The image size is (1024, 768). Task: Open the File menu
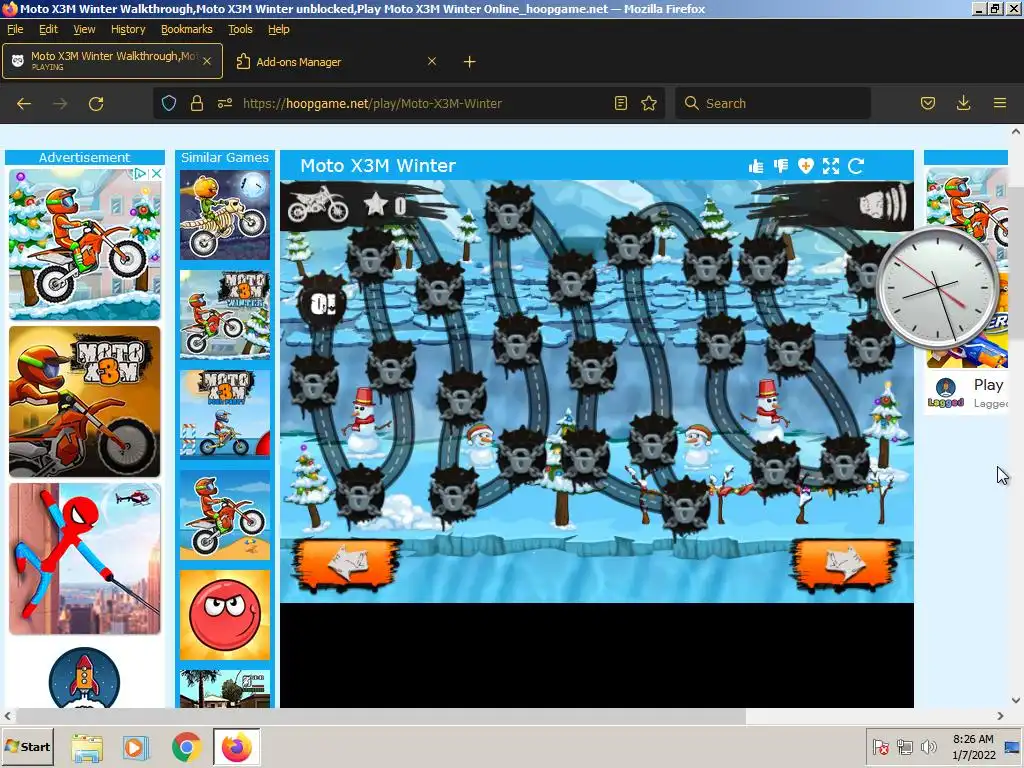tap(15, 29)
